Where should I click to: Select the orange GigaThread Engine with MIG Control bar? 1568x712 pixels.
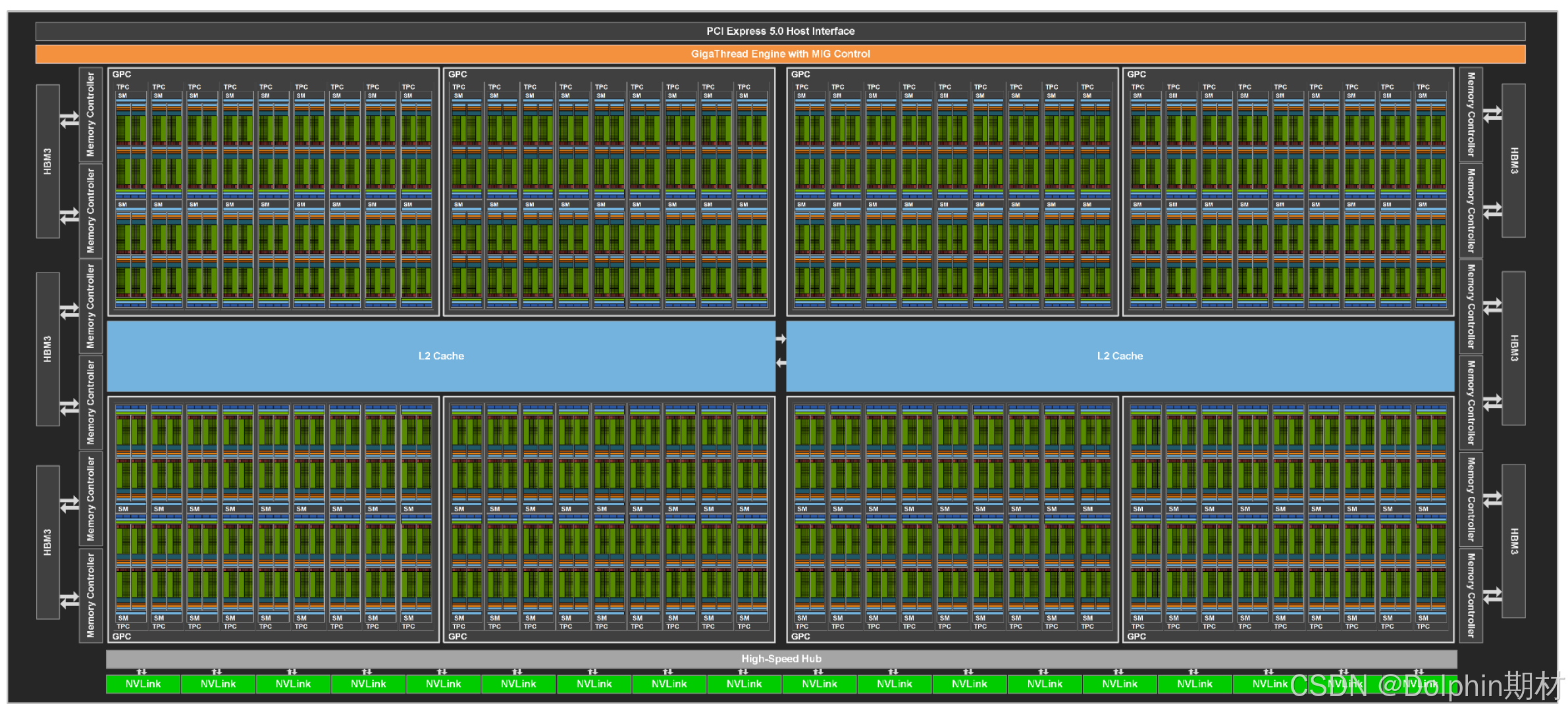point(780,54)
